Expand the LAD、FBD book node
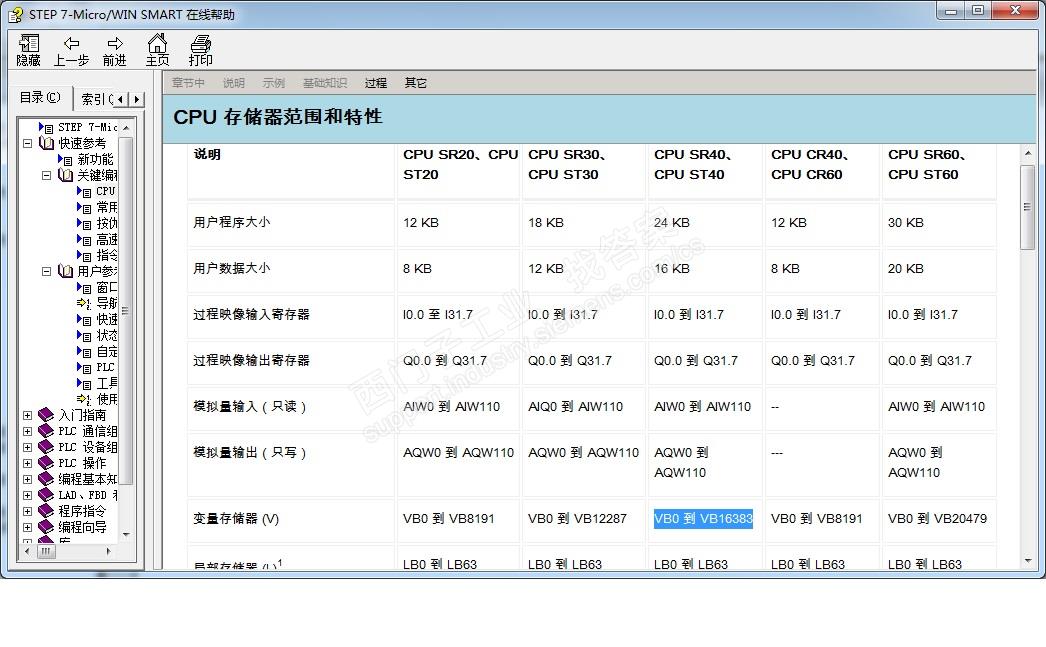The image size is (1046, 647). (27, 495)
